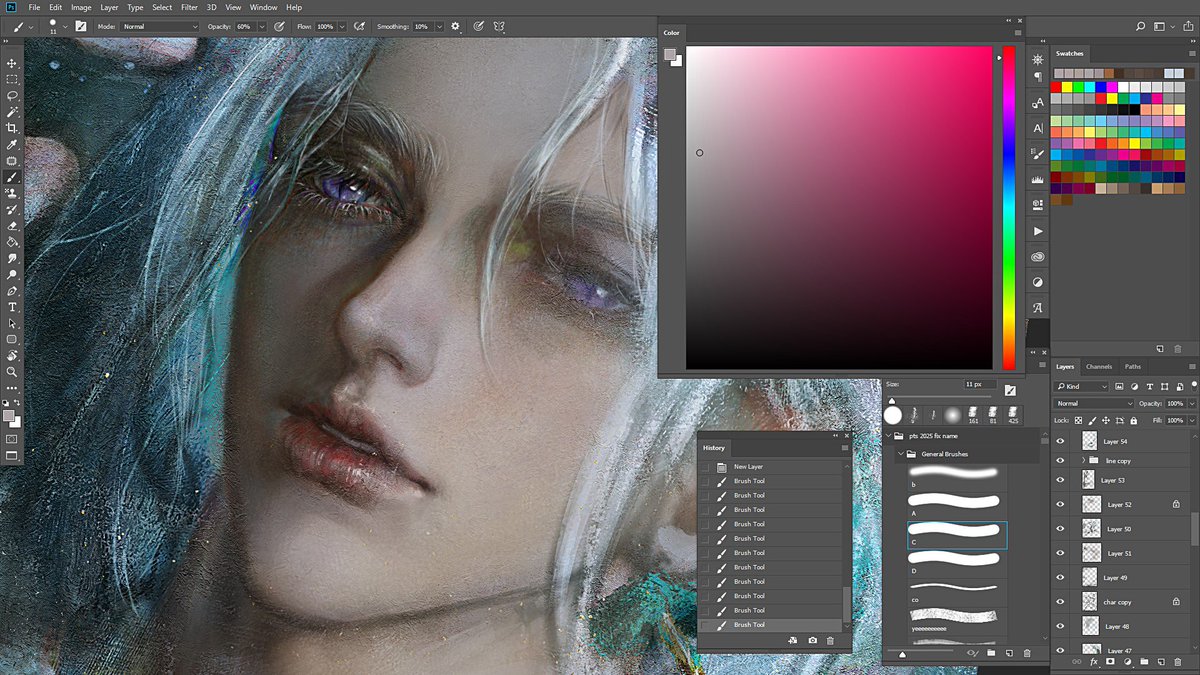Image resolution: width=1200 pixels, height=675 pixels.
Task: Select the Eyedropper tool
Action: pyautogui.click(x=12, y=145)
